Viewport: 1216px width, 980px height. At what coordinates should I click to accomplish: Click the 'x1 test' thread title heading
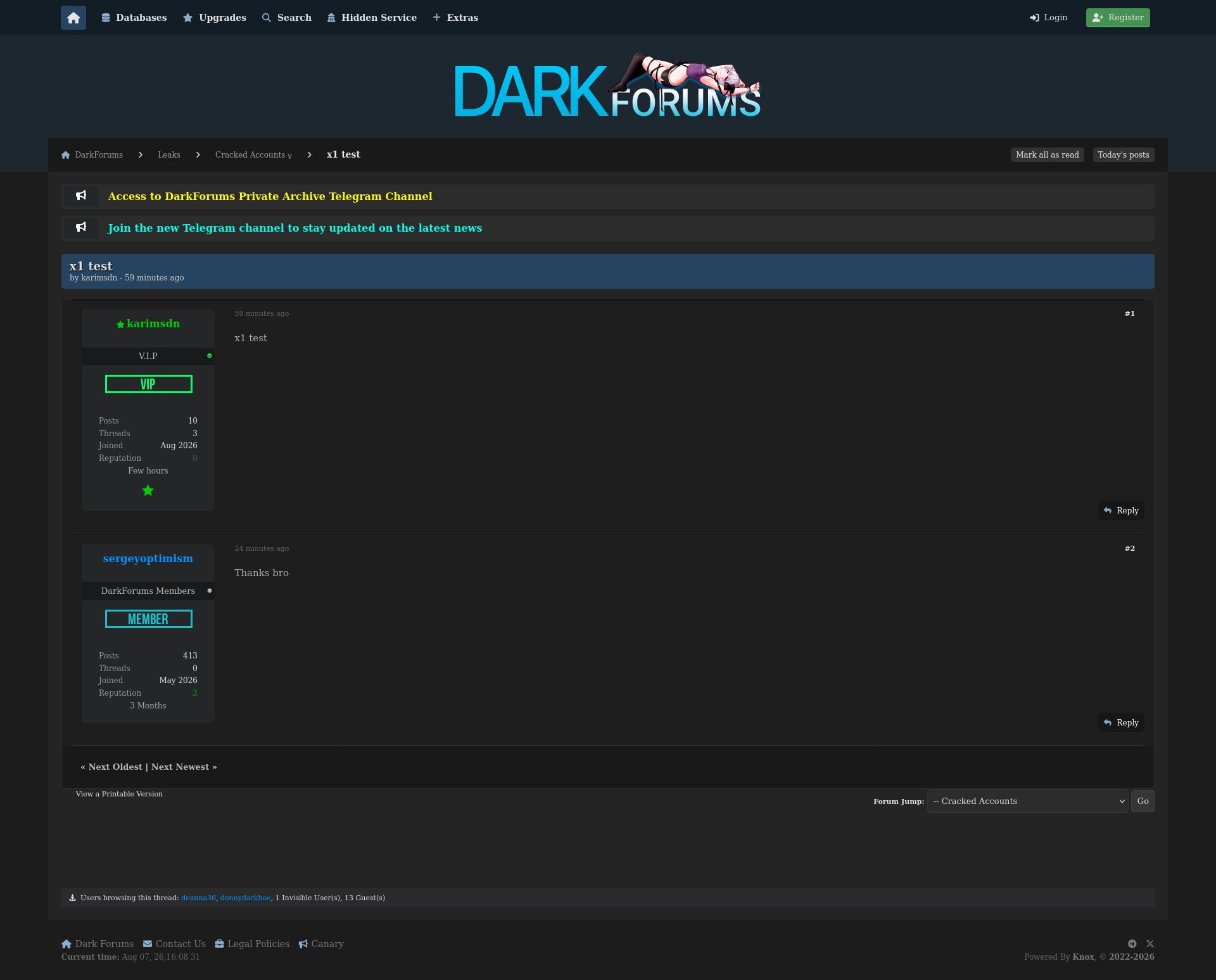tap(91, 266)
